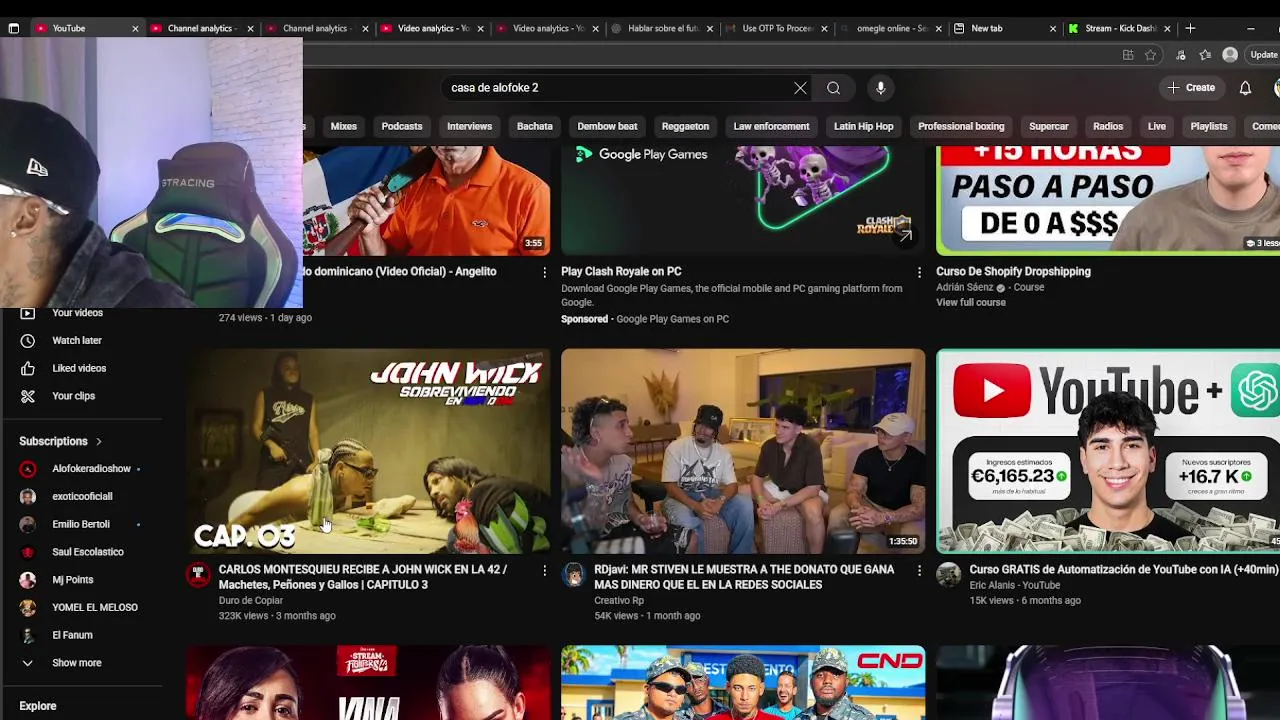Screen dimensions: 1280x720
Task: Bookmark the page with the star icon
Action: 1150,55
